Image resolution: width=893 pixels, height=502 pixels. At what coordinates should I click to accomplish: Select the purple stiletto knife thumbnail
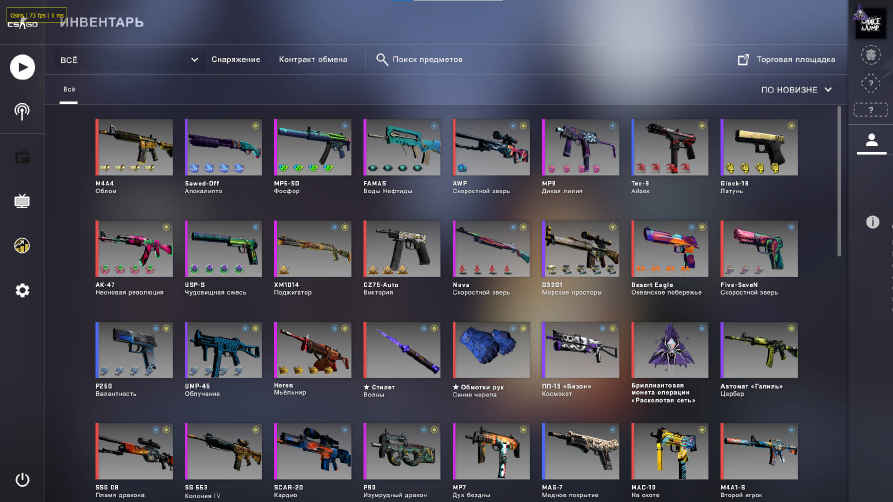click(402, 350)
